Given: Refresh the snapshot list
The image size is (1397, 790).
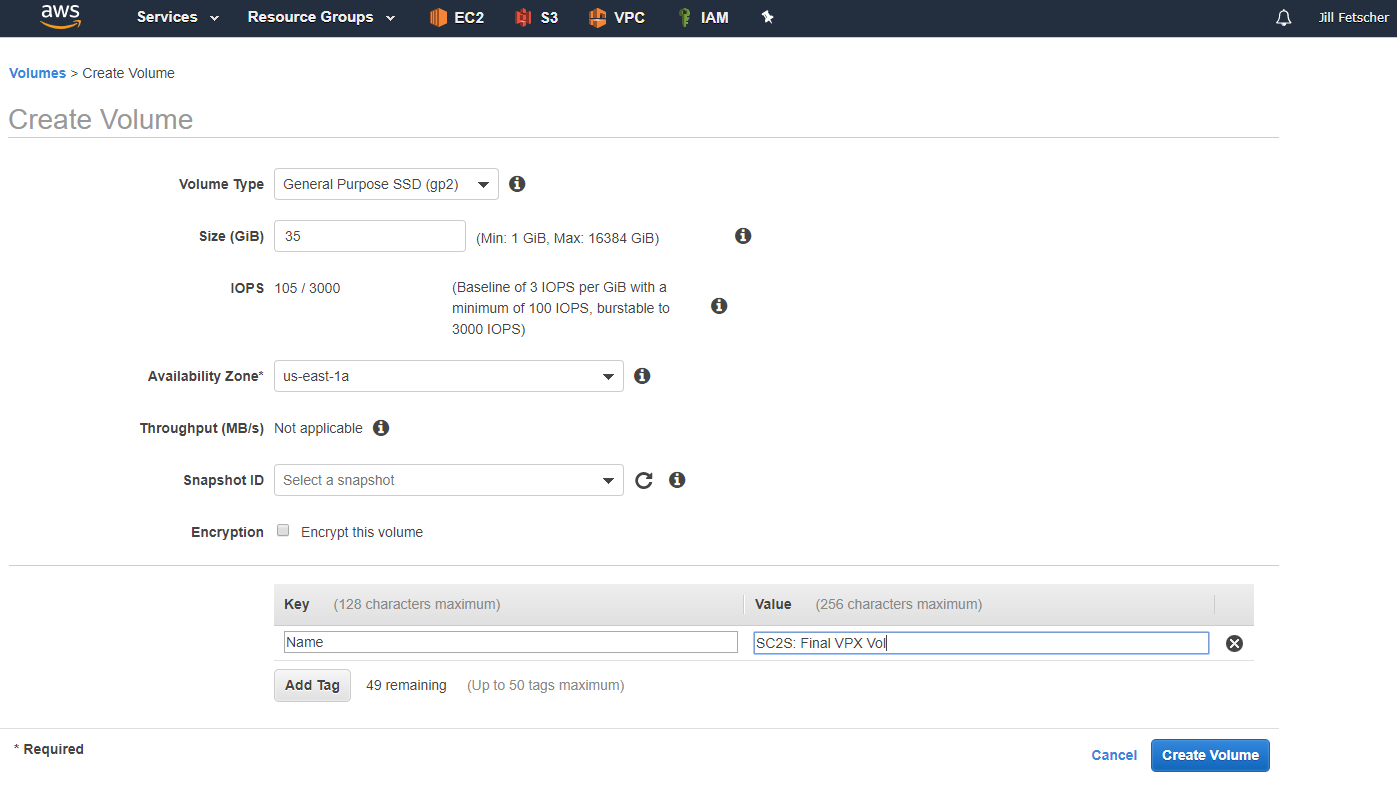Looking at the screenshot, I should (644, 480).
